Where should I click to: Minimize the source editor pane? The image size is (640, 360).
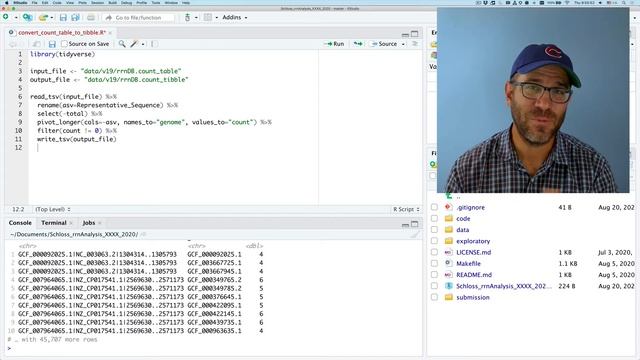(405, 34)
